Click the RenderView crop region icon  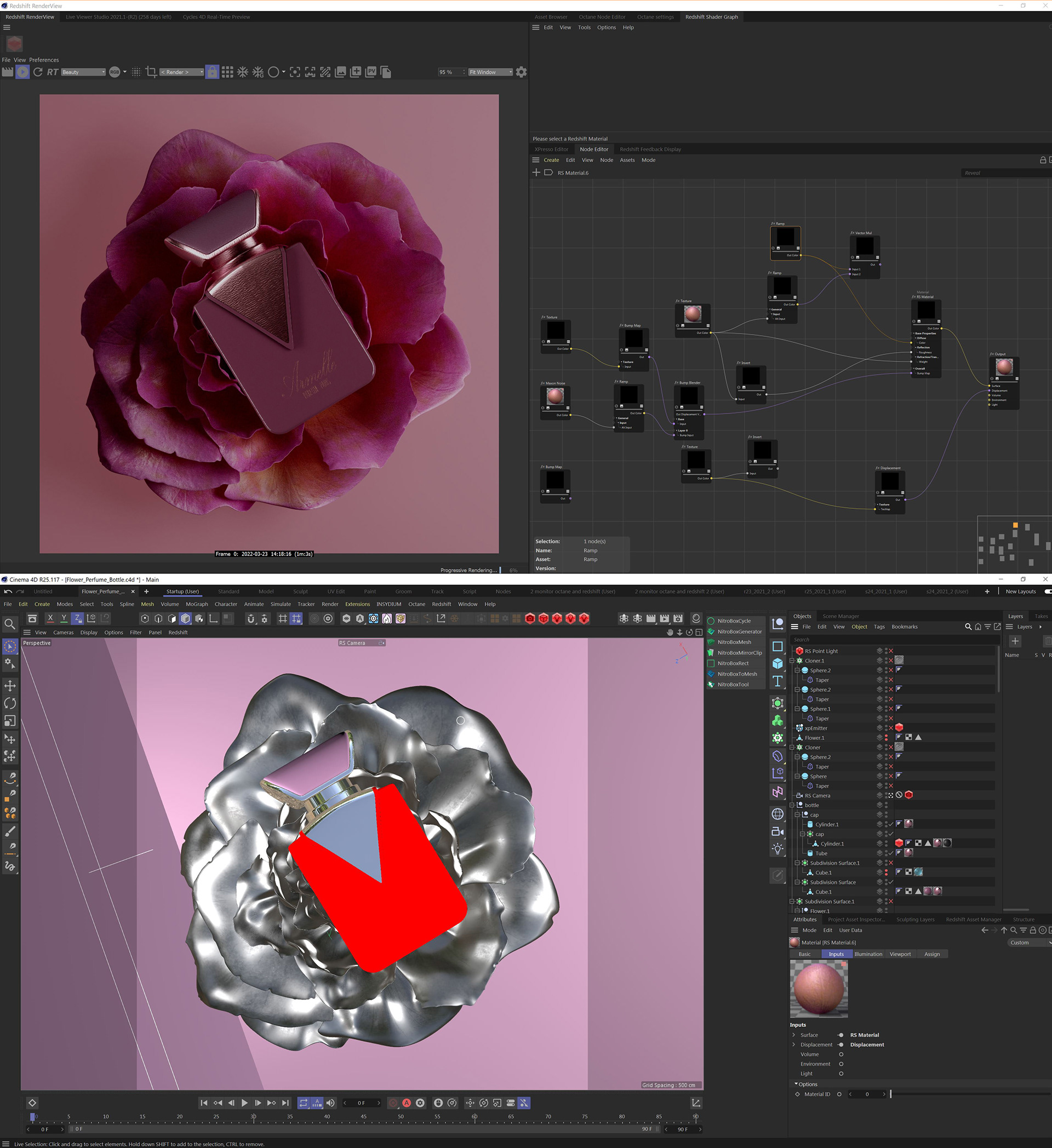point(151,72)
